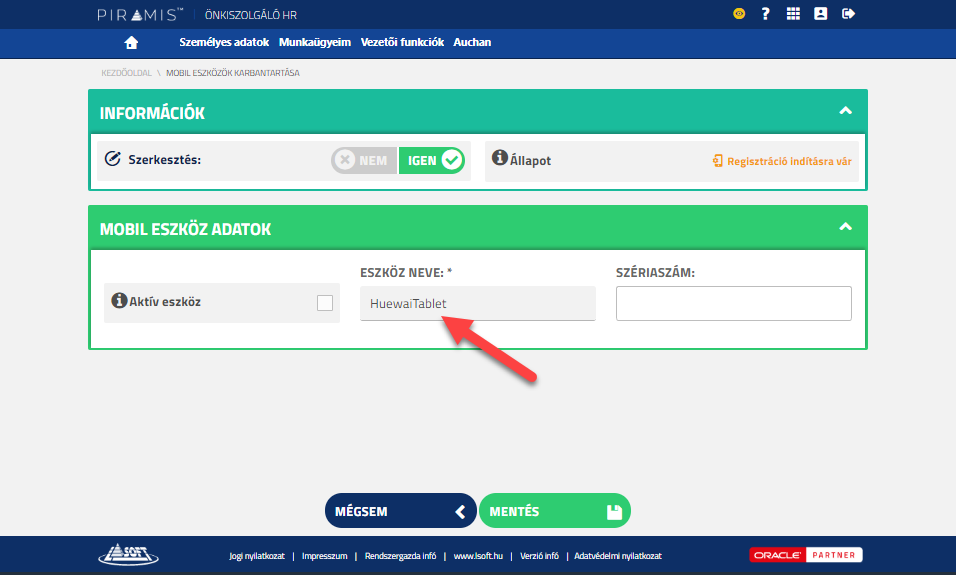
Task: Open the Személyes adatok menu
Action: coord(224,43)
